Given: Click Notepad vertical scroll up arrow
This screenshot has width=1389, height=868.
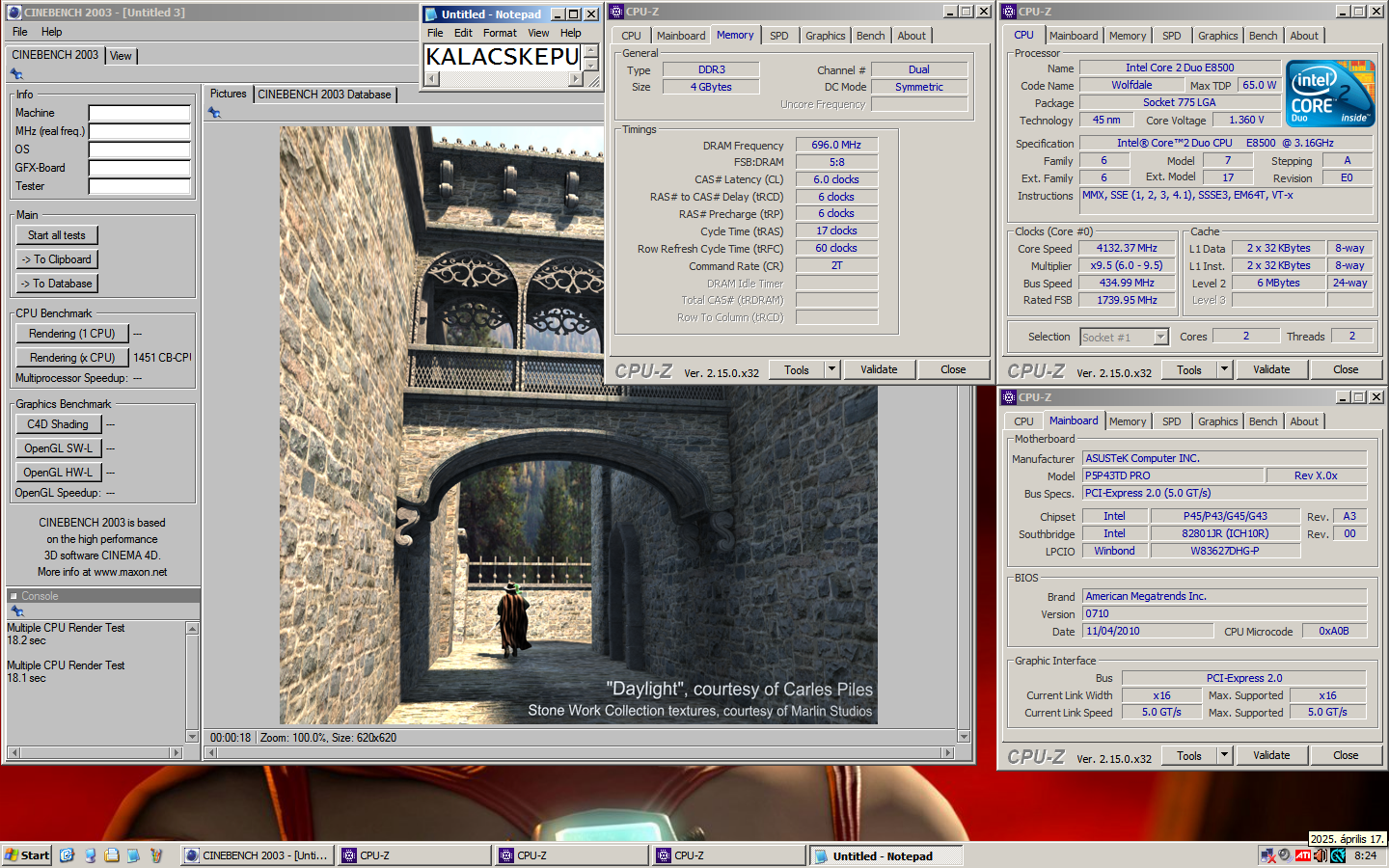Looking at the screenshot, I should [x=591, y=52].
